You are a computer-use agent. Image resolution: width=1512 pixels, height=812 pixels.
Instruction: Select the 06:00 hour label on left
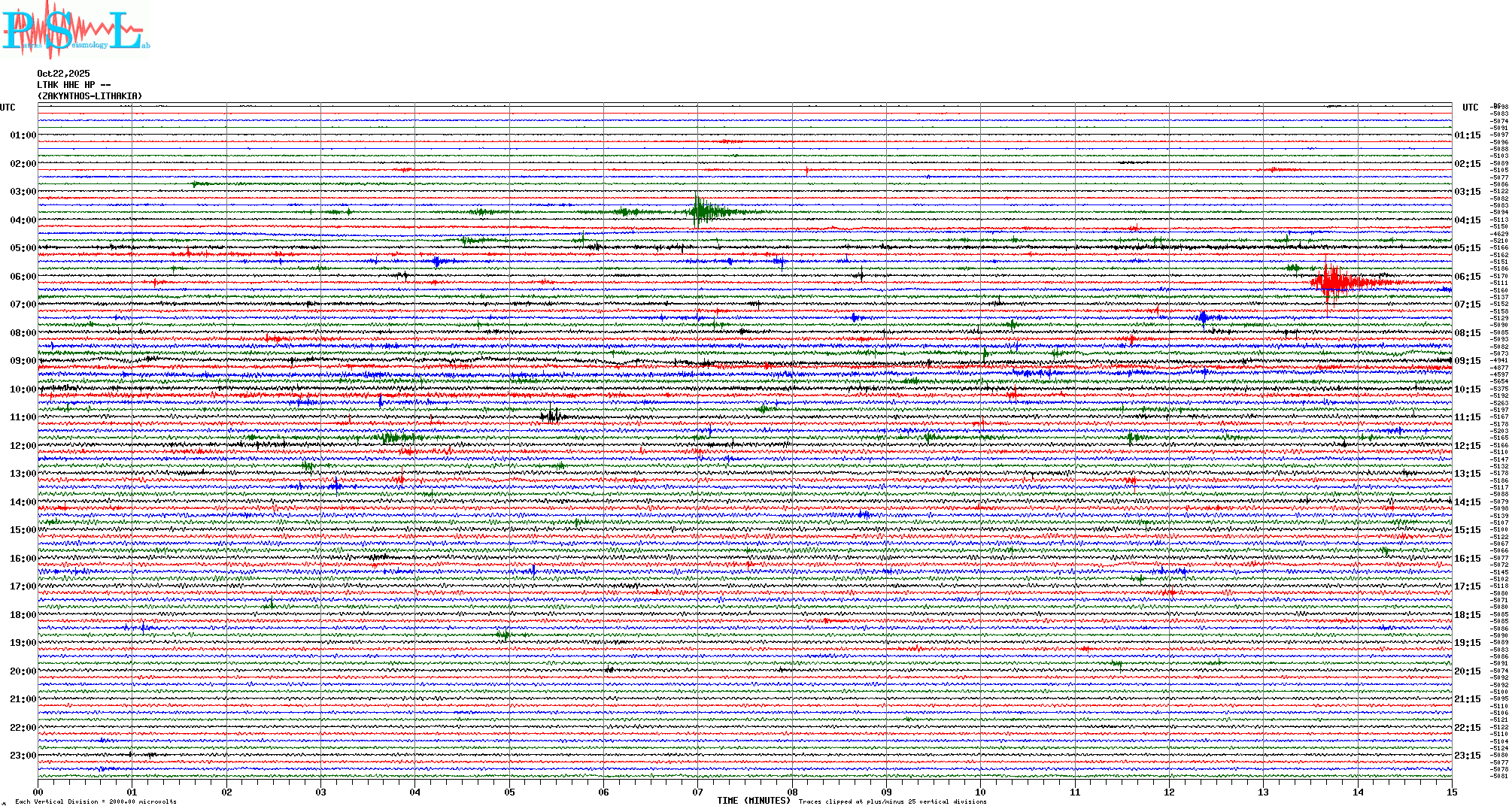coord(23,277)
